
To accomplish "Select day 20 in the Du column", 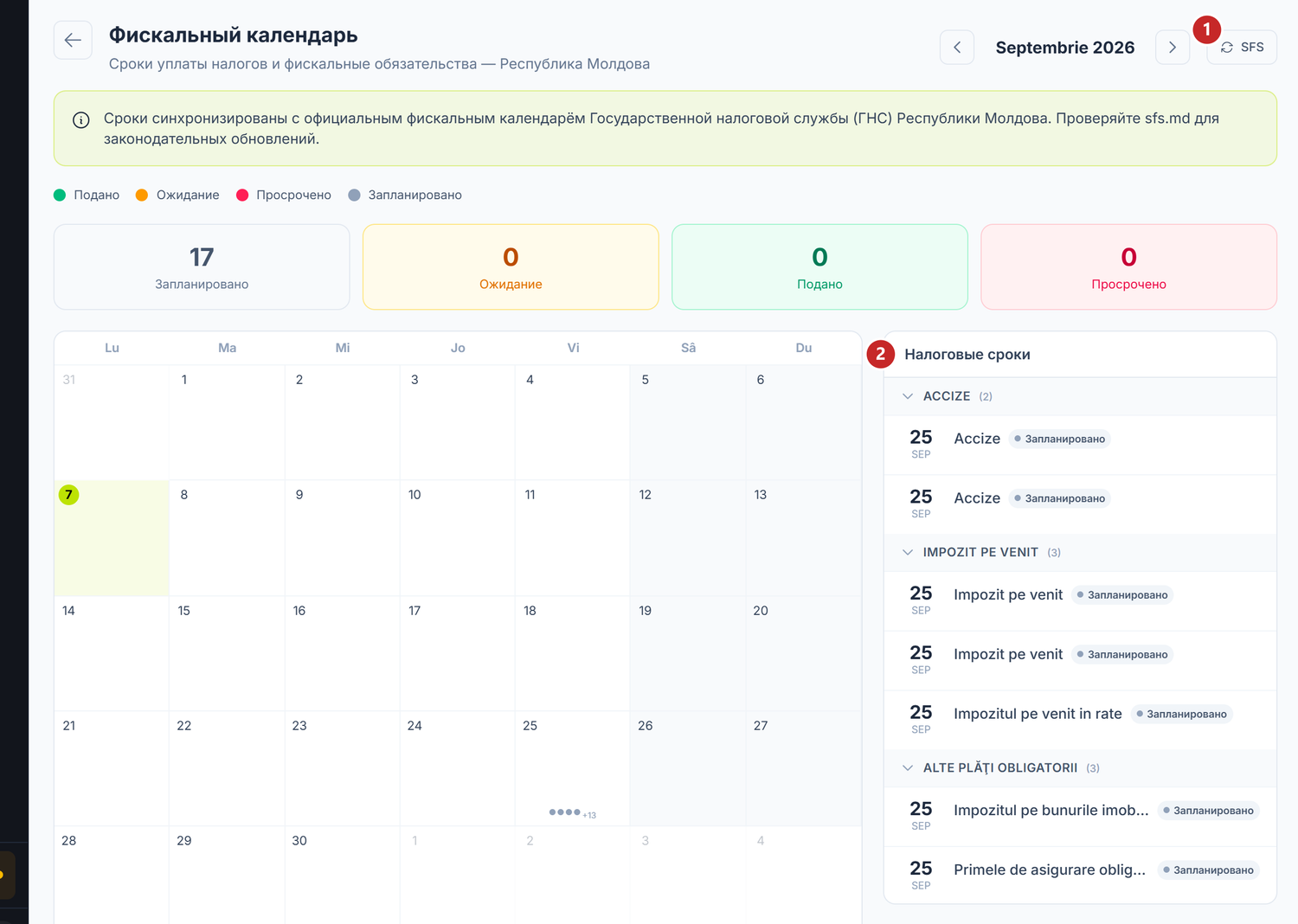I will [803, 653].
